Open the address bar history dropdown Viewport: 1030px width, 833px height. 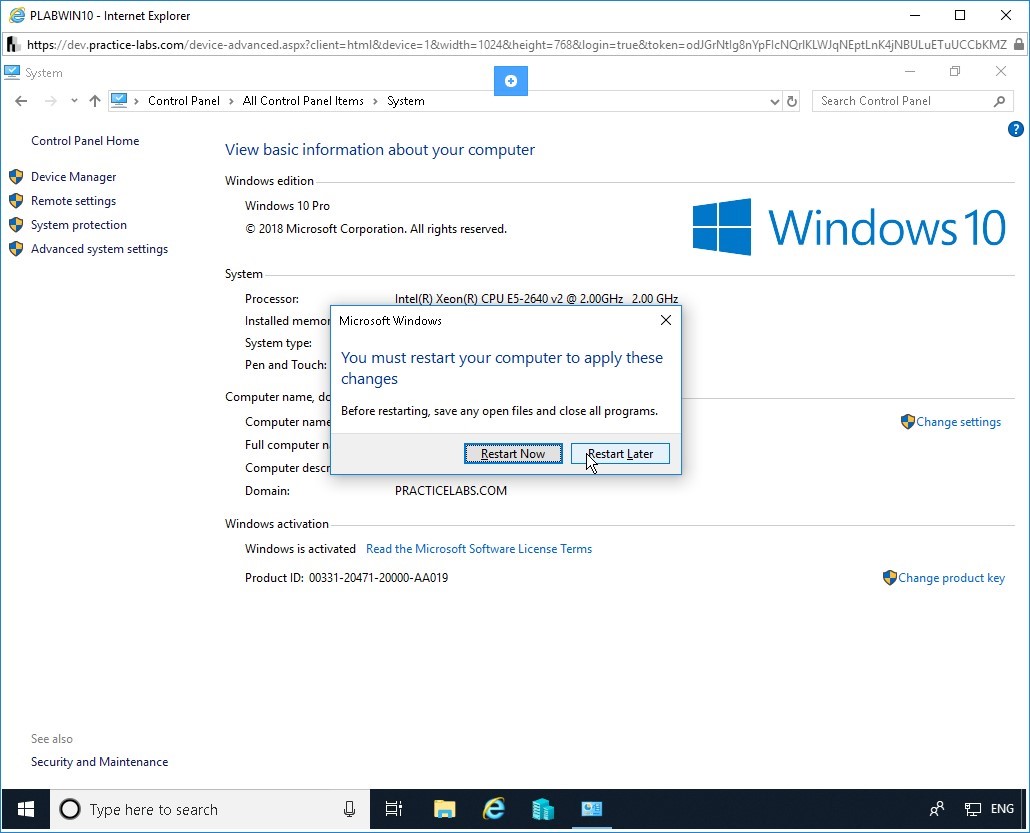coord(774,102)
